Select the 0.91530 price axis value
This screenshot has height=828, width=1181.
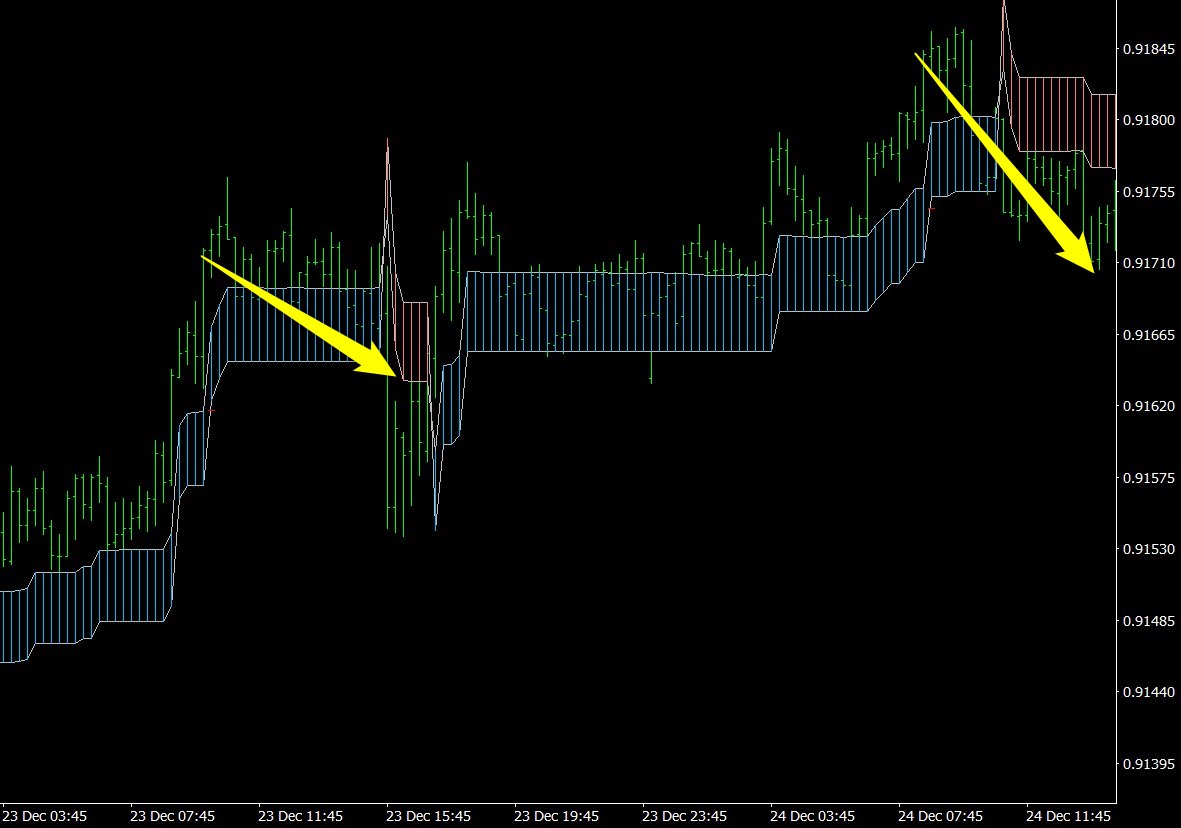[x=1149, y=549]
